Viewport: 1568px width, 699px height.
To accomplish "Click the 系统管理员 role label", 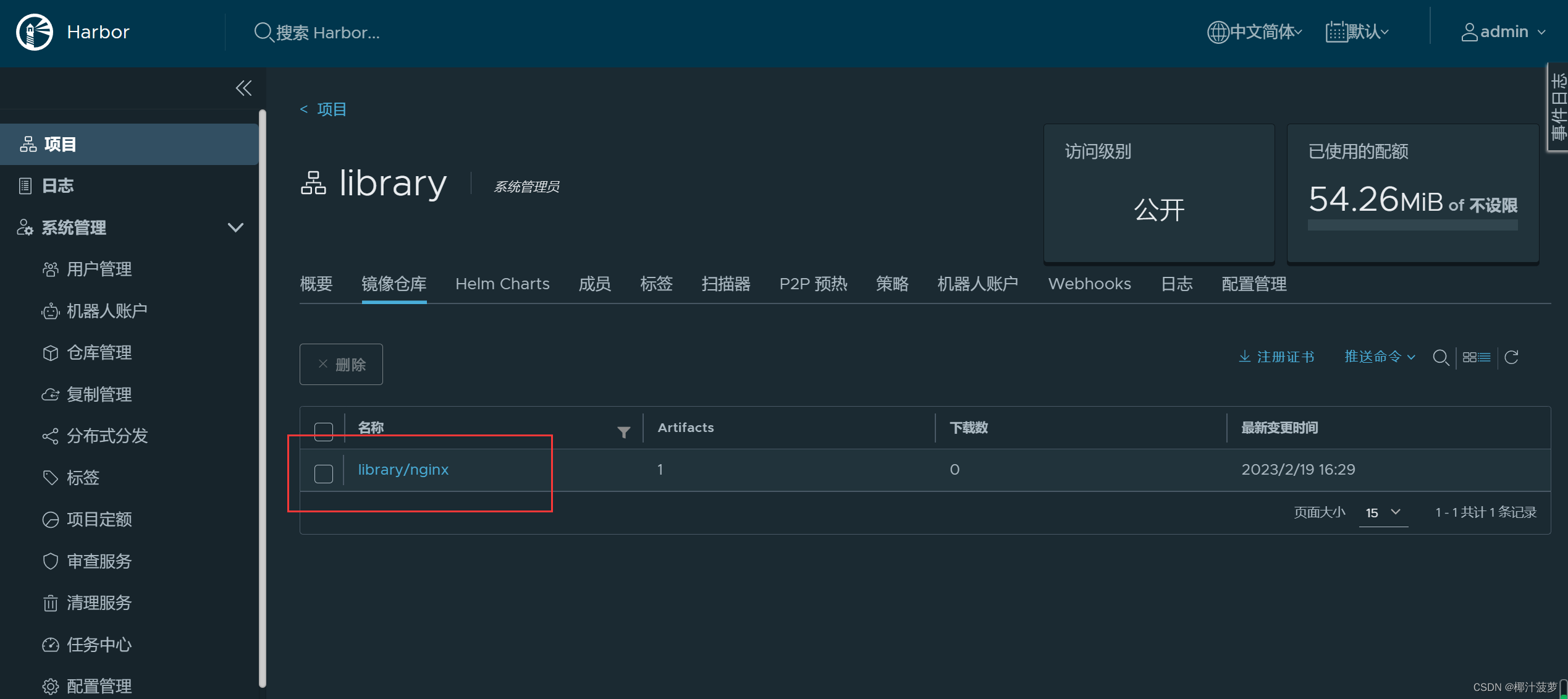I will tap(527, 186).
